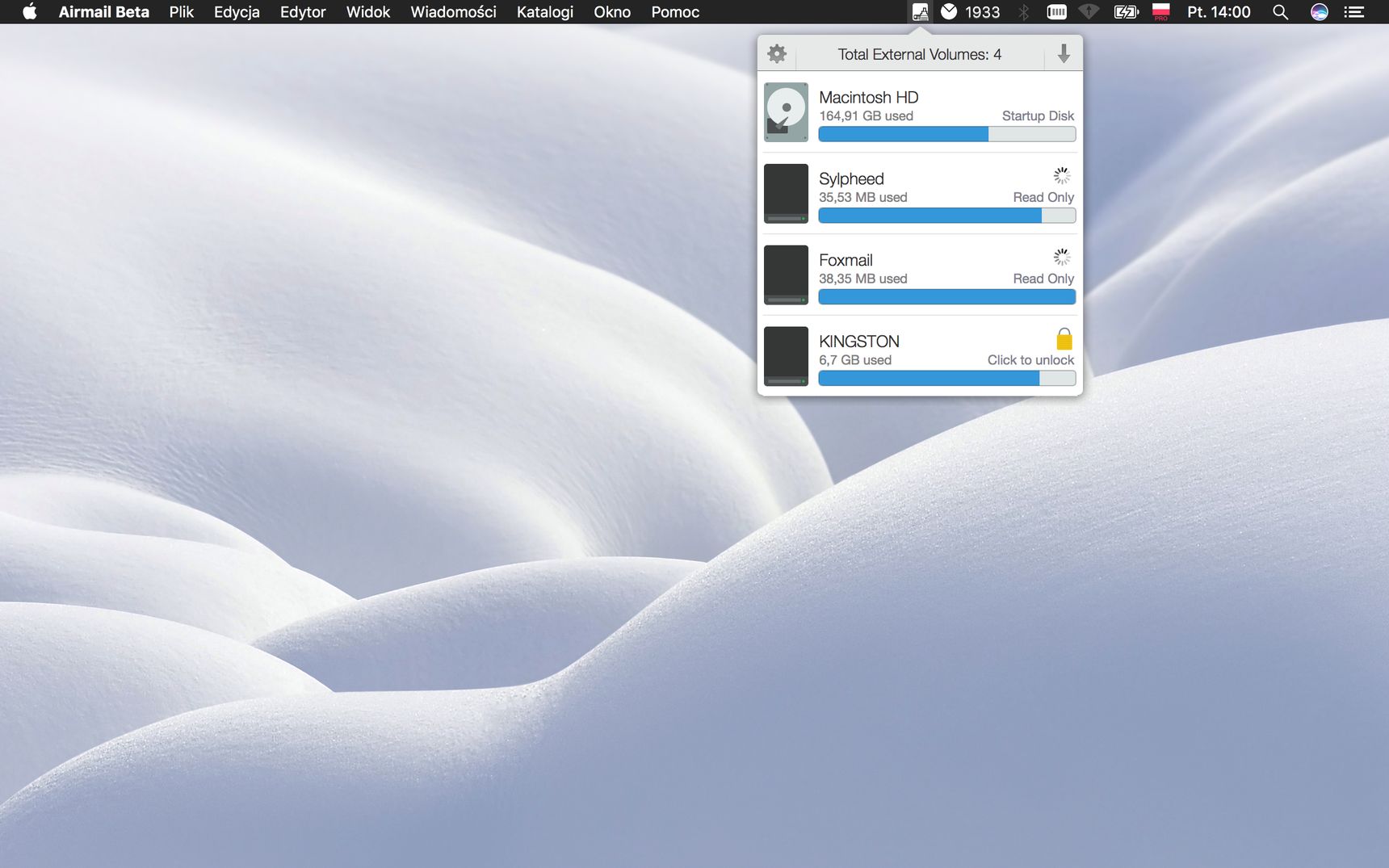Click the Macintosh HD volume name
This screenshot has width=1389, height=868.
[868, 97]
